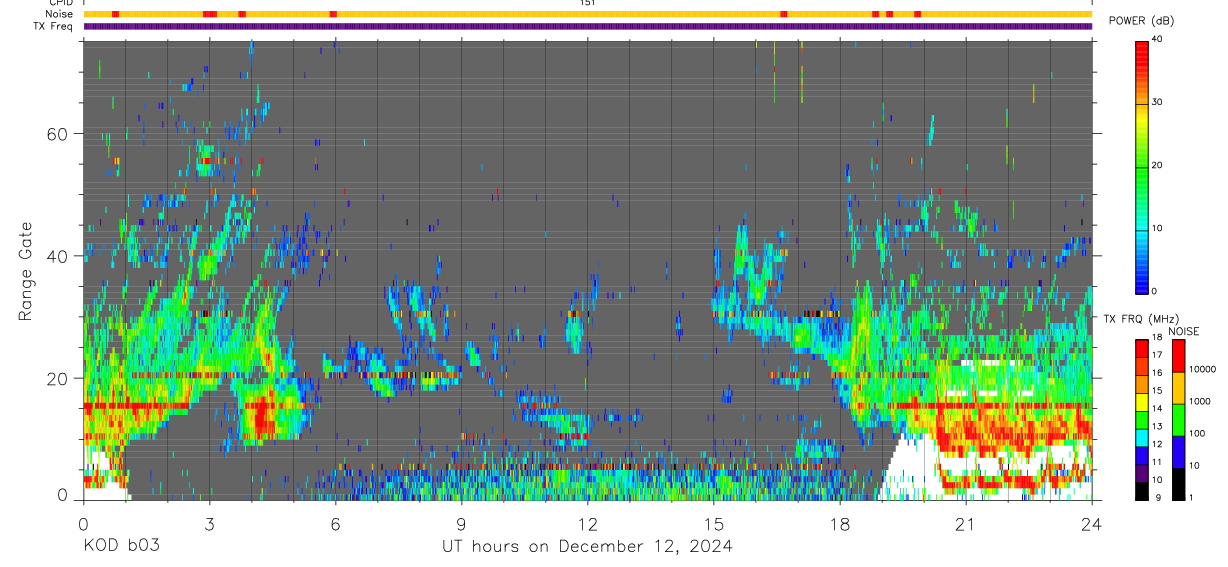
Task: Click the yellow Noise strip above the plot
Action: (587, 14)
